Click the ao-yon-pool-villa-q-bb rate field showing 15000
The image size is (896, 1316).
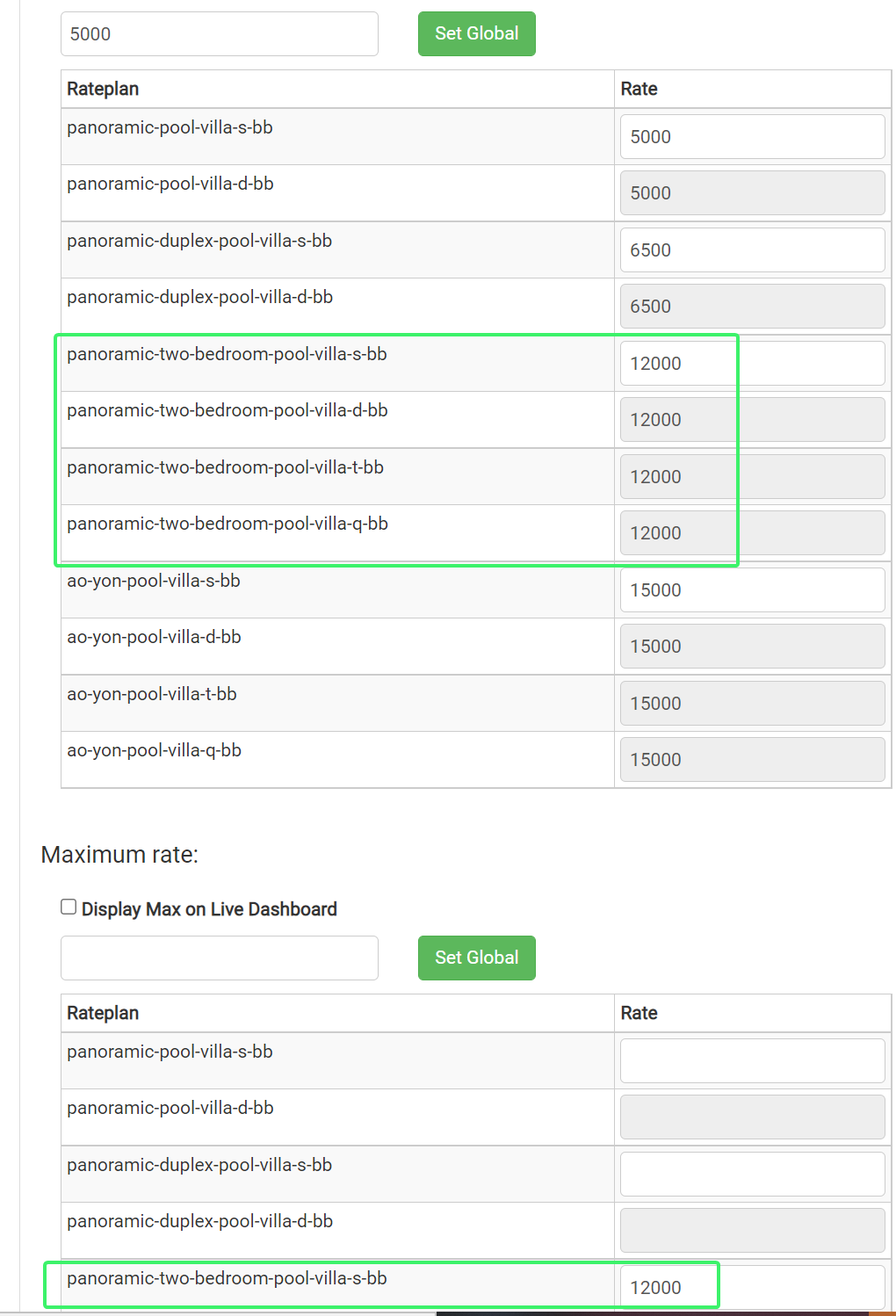click(752, 760)
